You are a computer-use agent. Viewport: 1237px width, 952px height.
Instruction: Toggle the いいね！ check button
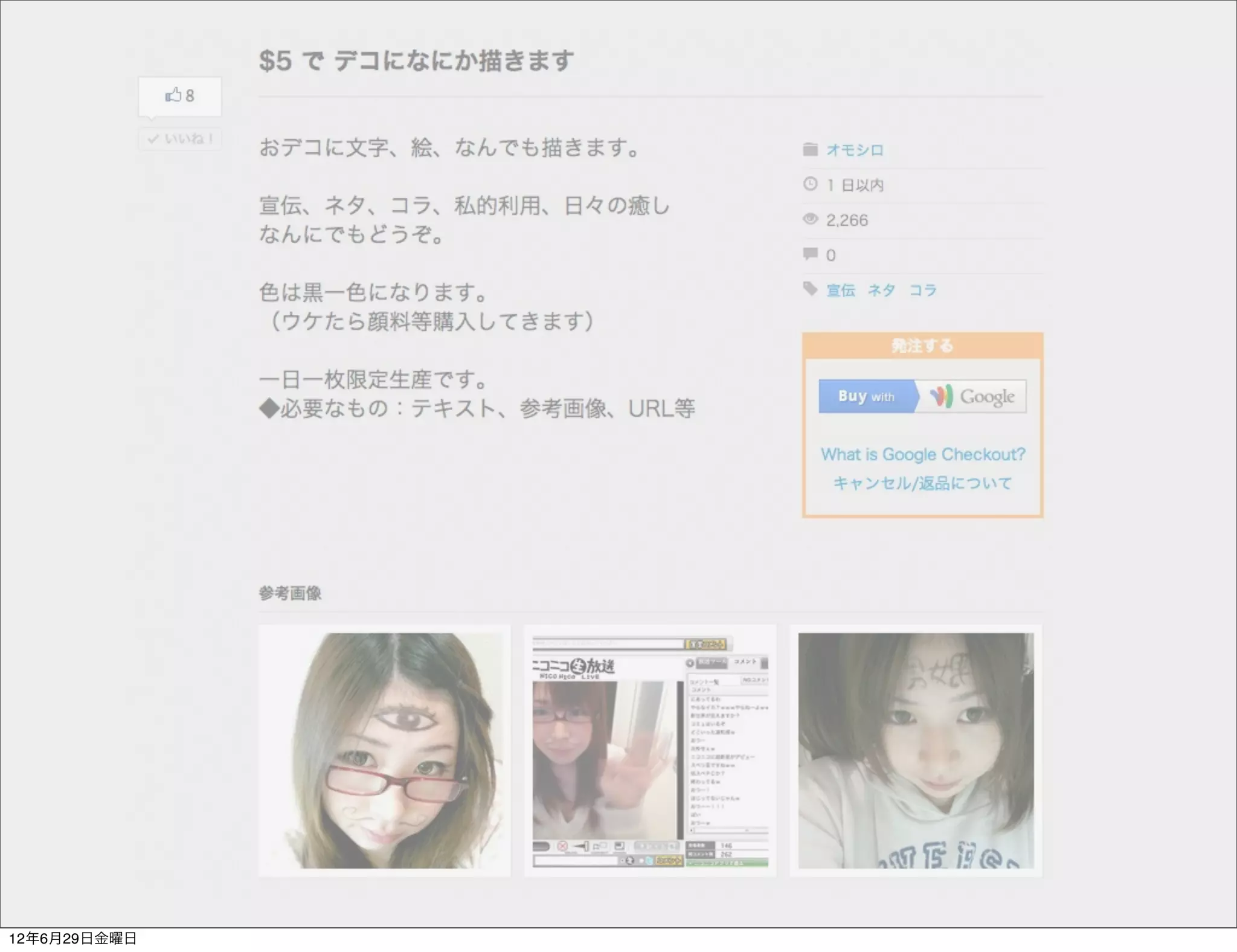pyautogui.click(x=179, y=139)
